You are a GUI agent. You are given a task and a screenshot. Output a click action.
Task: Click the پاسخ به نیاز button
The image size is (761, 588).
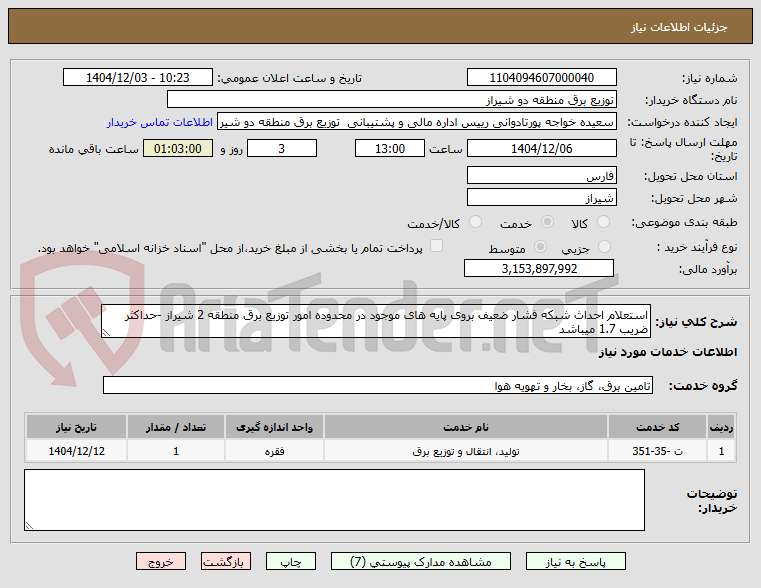tap(576, 561)
